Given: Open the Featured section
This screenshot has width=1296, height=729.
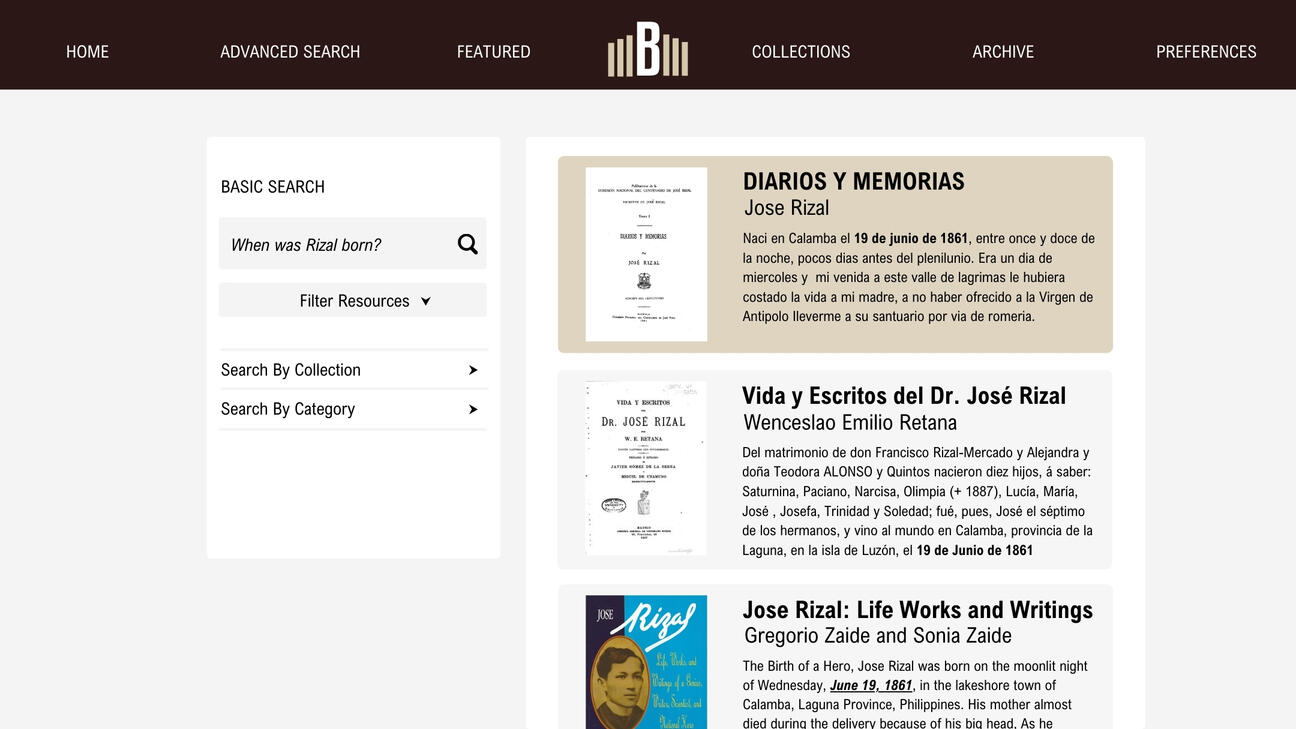Looking at the screenshot, I should (x=493, y=52).
